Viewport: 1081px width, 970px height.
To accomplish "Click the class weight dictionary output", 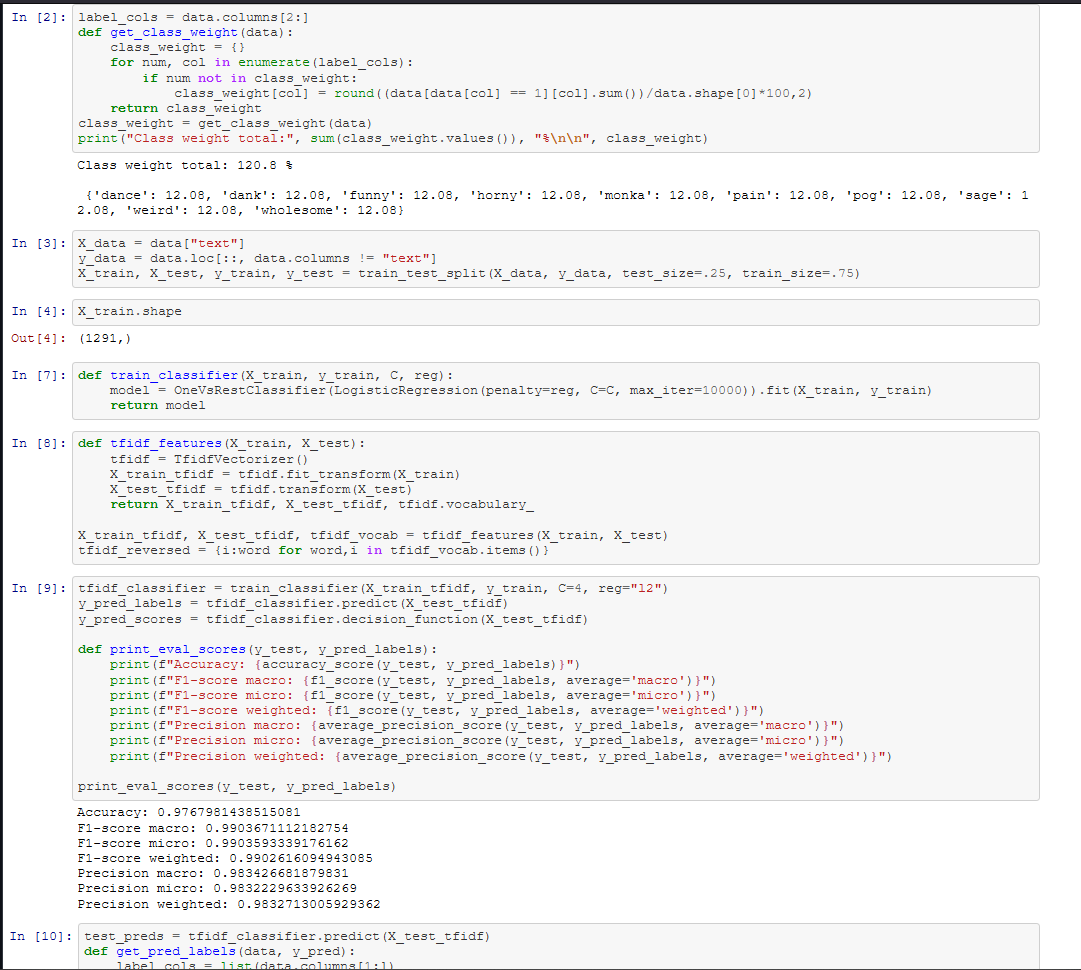I will 550,203.
